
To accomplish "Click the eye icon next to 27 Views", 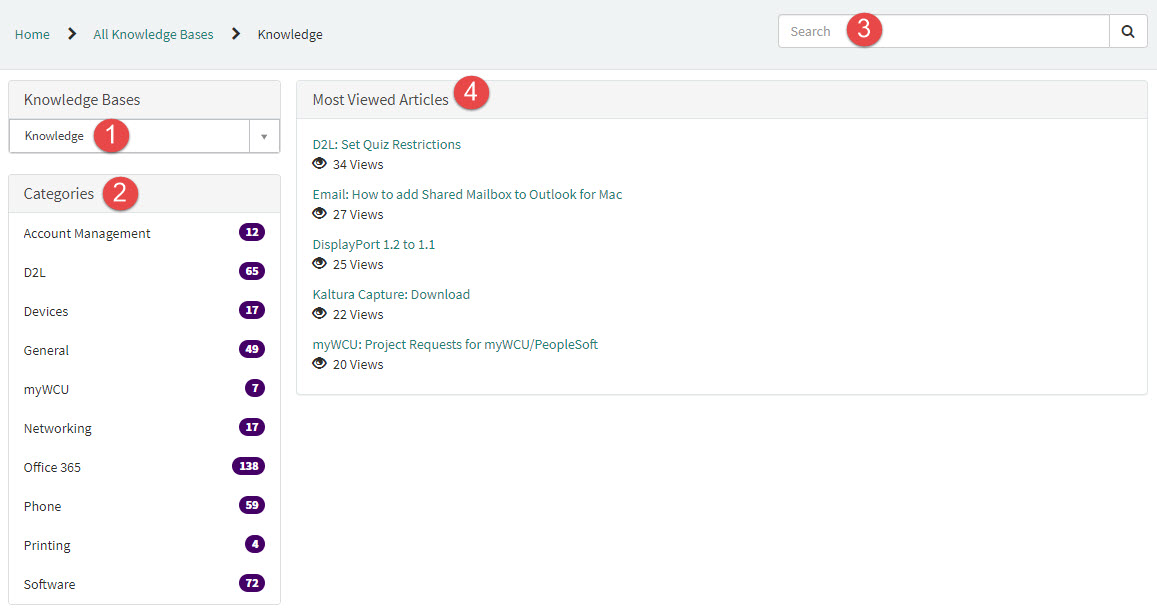I will 319,214.
